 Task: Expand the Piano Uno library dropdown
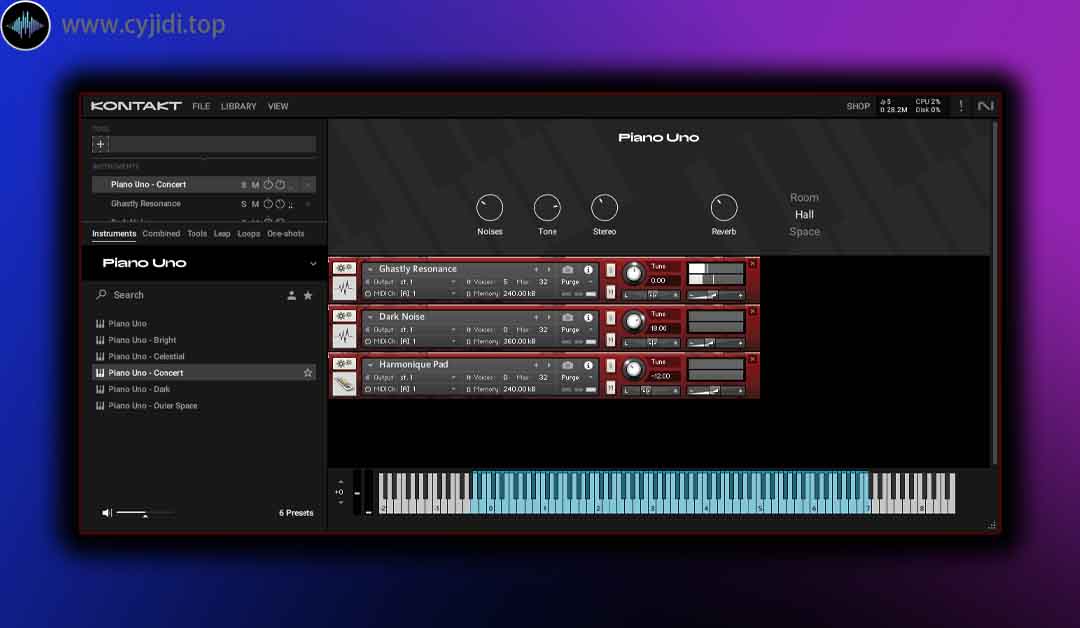tap(313, 263)
